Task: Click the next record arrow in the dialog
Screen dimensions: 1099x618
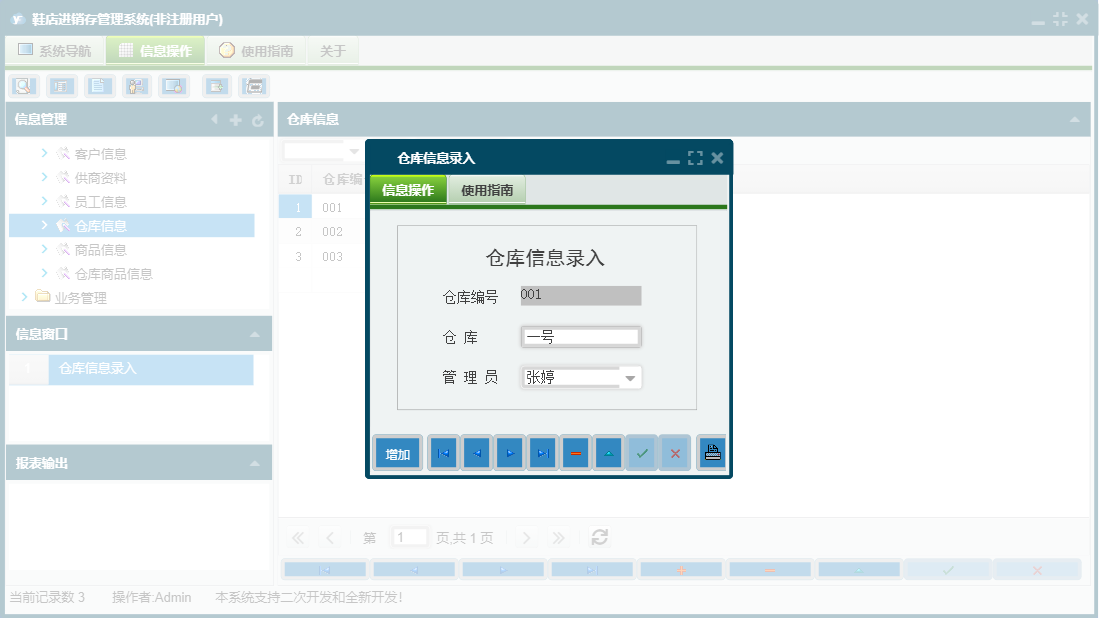Action: (509, 452)
